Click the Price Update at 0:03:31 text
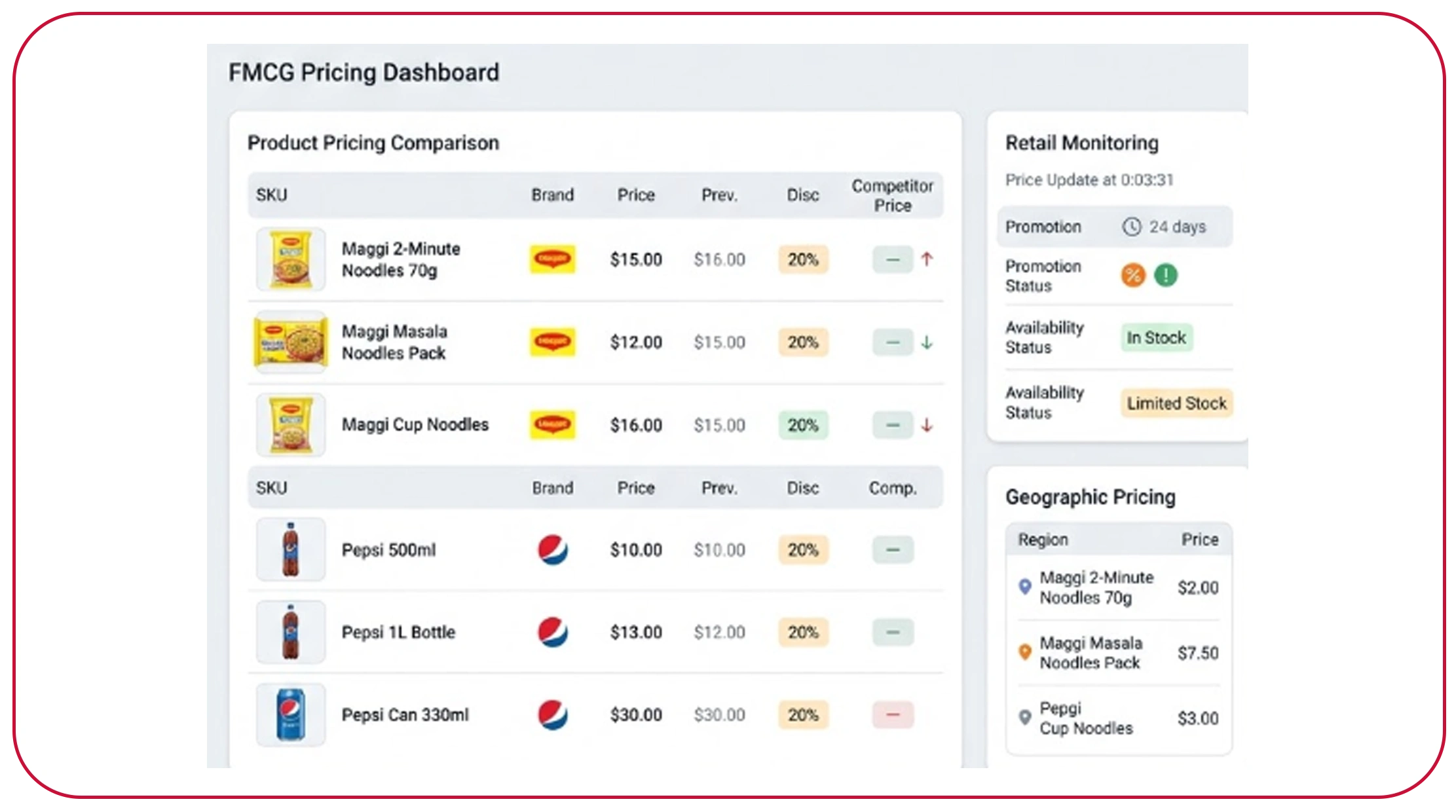Image resolution: width=1456 pixels, height=812 pixels. pyautogui.click(x=1089, y=179)
